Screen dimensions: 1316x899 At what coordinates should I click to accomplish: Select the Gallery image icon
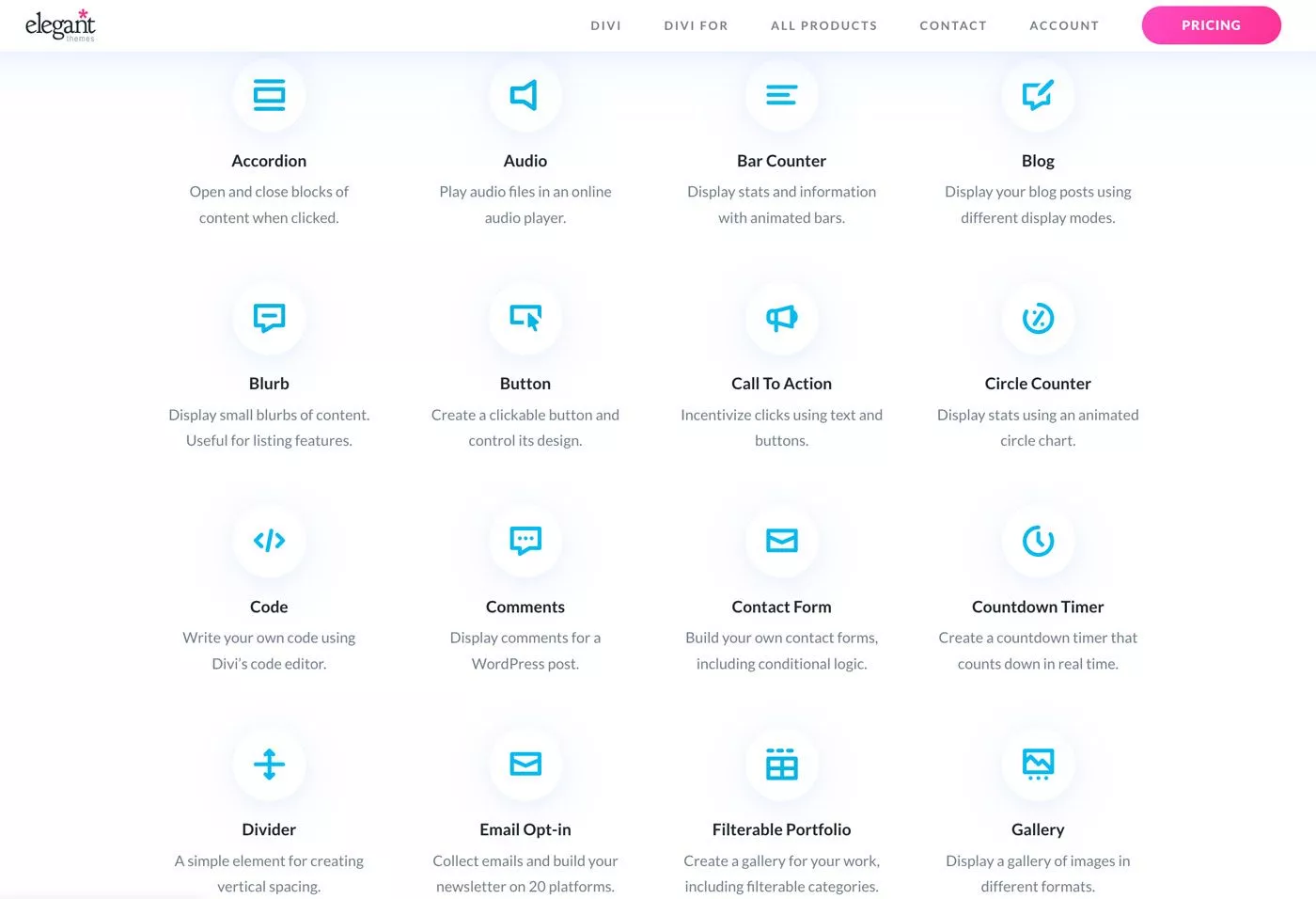click(1038, 764)
